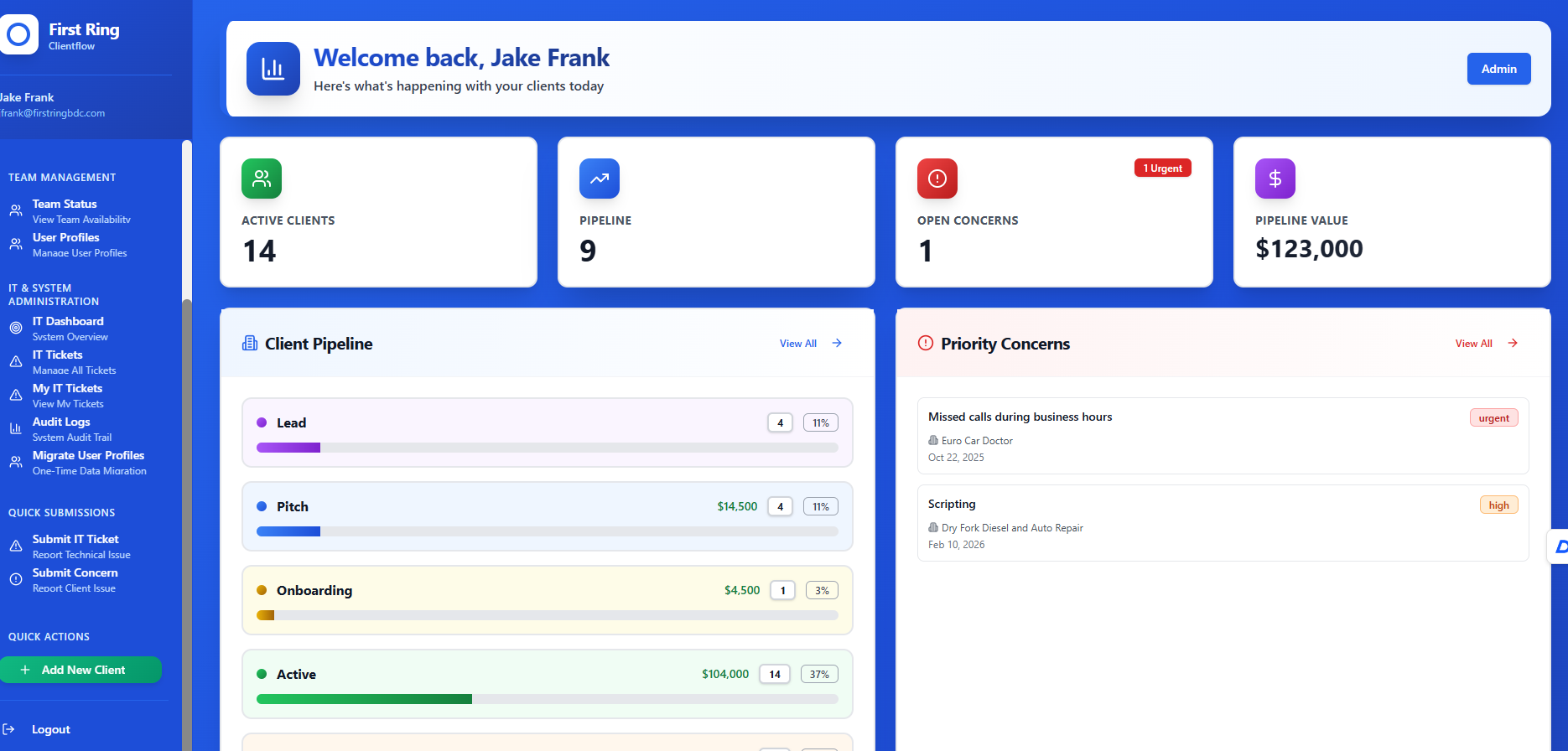Screen dimensions: 1568x751
Task: Open Audit Logs
Action: 80,428
